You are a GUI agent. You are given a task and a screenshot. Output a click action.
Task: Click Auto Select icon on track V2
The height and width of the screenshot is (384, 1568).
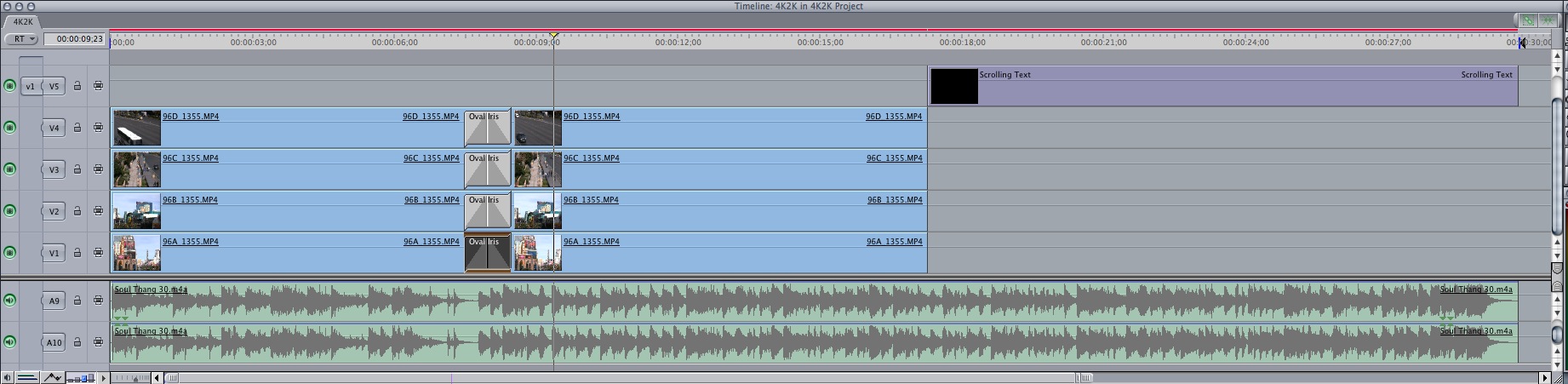[x=98, y=211]
